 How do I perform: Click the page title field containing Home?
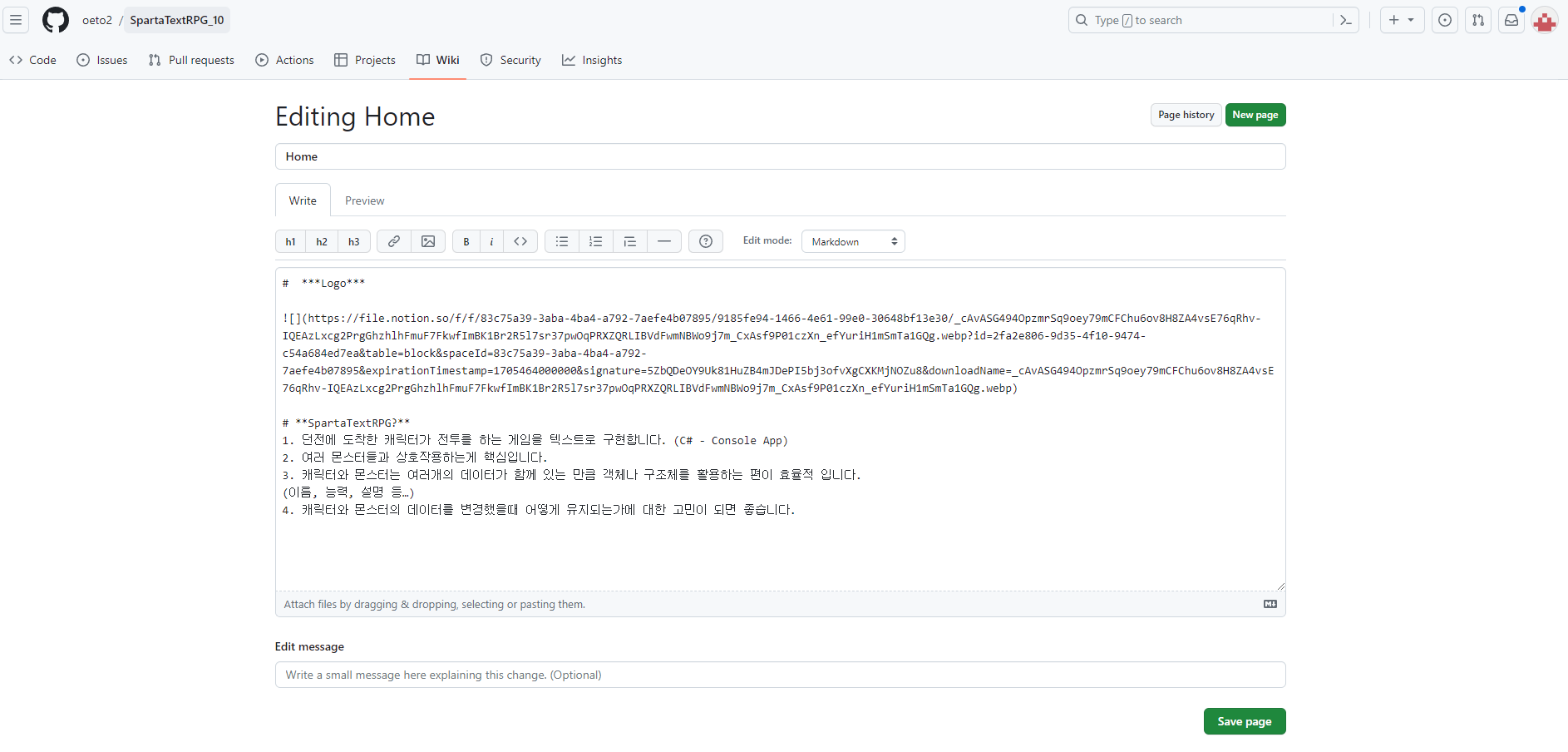(781, 156)
